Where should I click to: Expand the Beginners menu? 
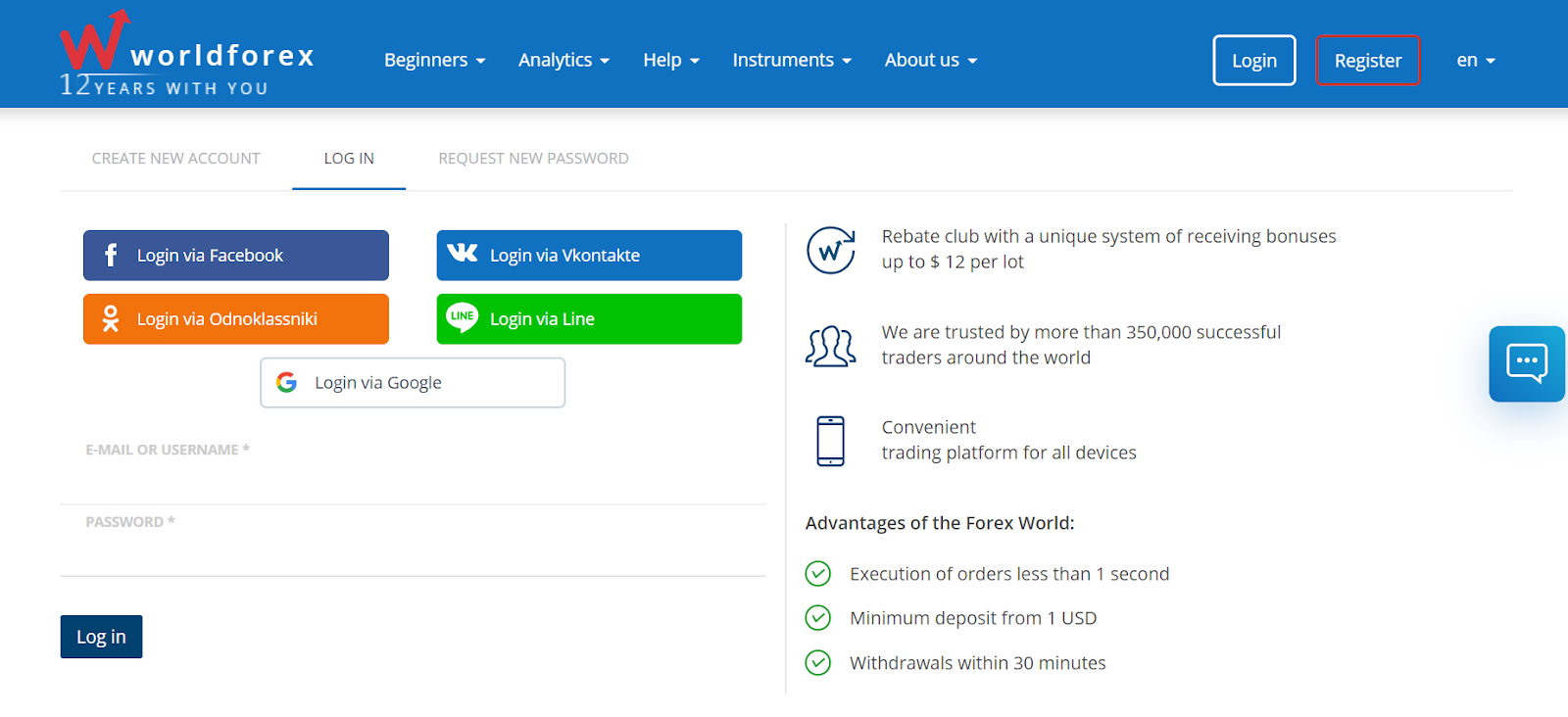click(435, 60)
